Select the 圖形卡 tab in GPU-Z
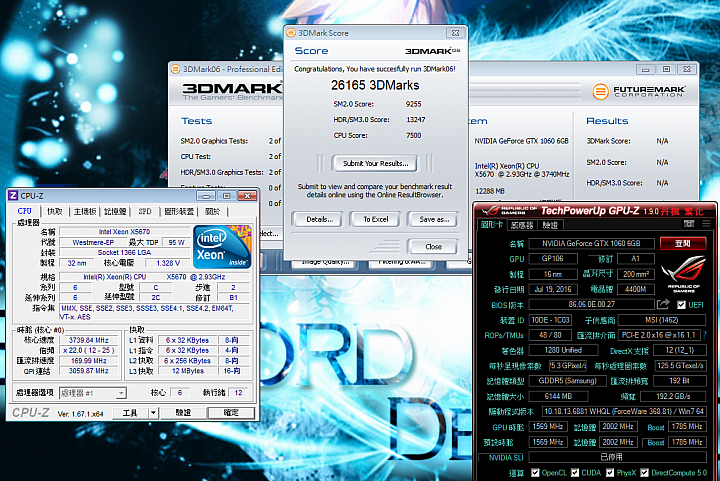Screen dimensions: 720x481 pyautogui.click(x=492, y=224)
